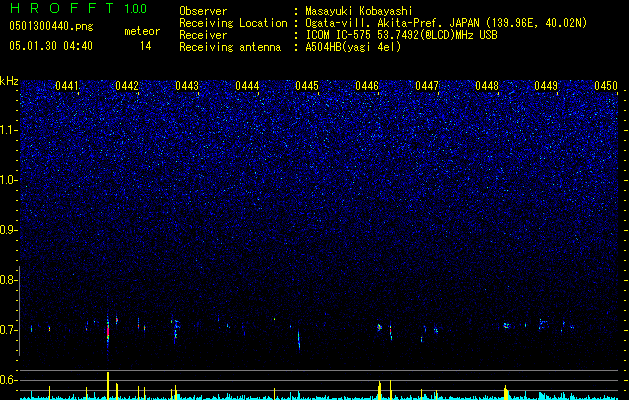Image resolution: width=629 pixels, height=400 pixels.
Task: Click the 'Receiver' field label
Action: point(203,35)
